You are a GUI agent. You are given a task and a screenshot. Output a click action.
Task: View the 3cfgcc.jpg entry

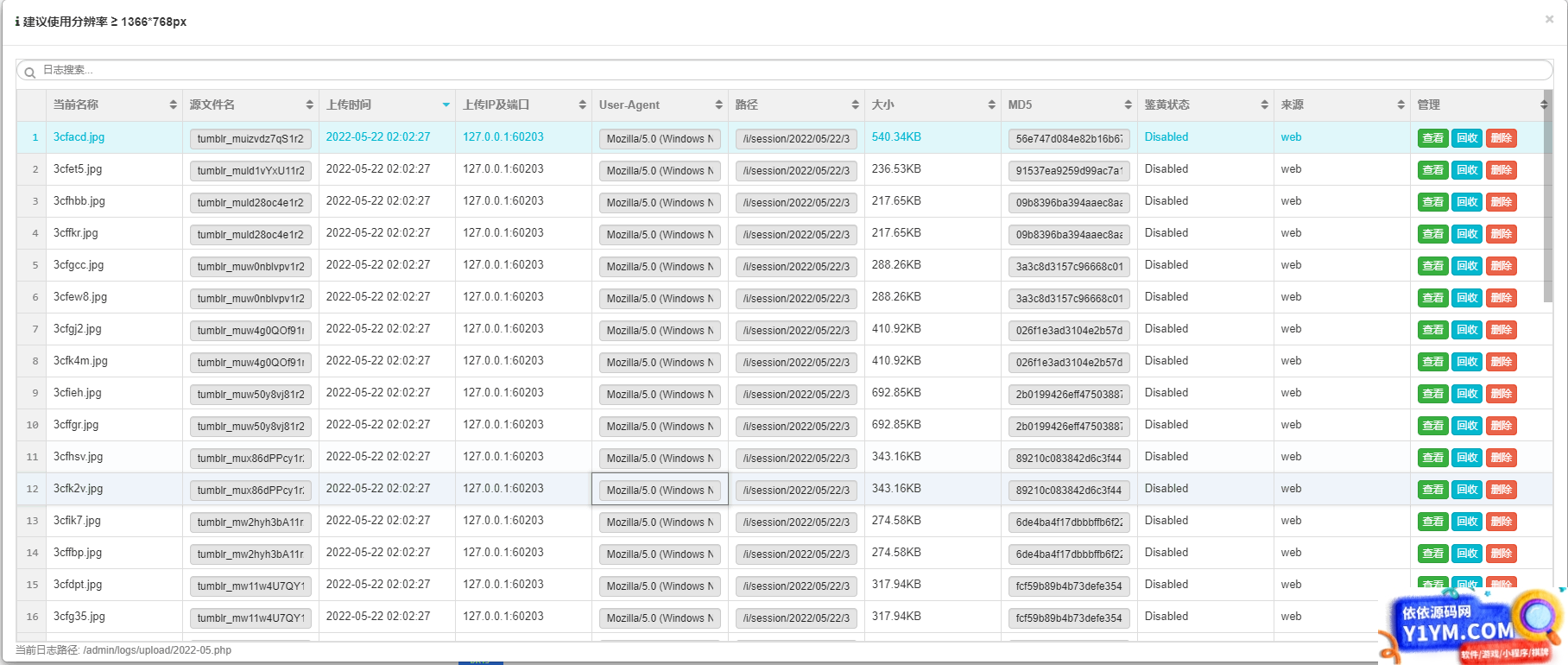pos(1433,266)
